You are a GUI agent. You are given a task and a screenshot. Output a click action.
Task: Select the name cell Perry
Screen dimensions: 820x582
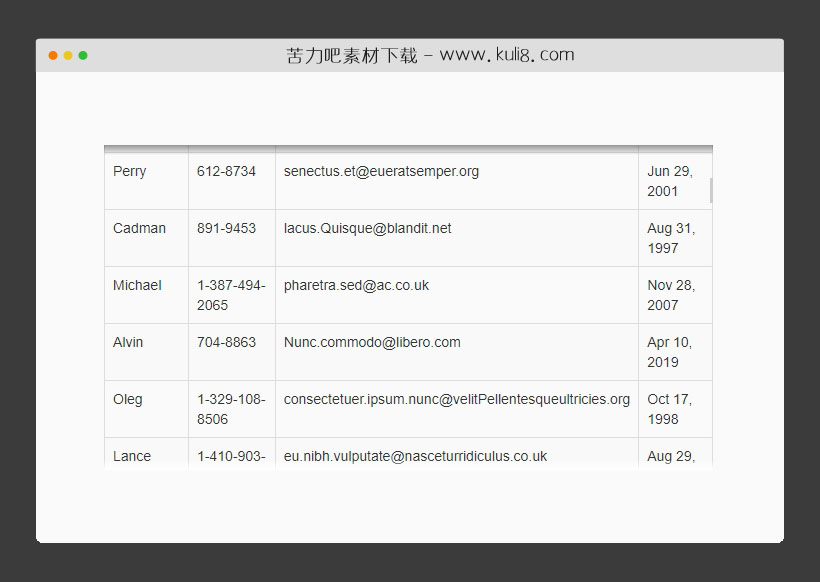pyautogui.click(x=130, y=171)
